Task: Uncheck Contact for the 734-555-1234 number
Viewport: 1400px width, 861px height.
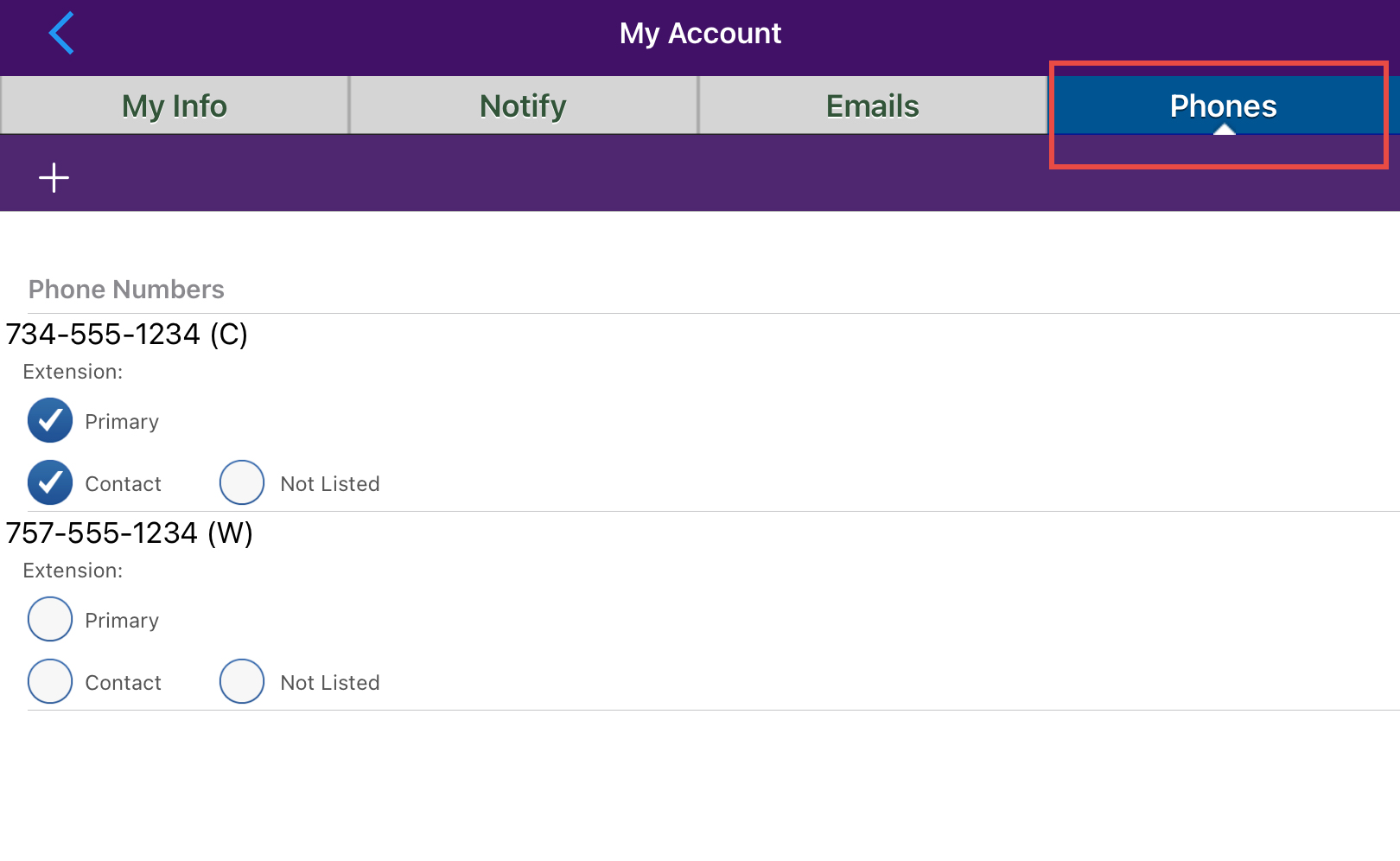Action: (50, 483)
